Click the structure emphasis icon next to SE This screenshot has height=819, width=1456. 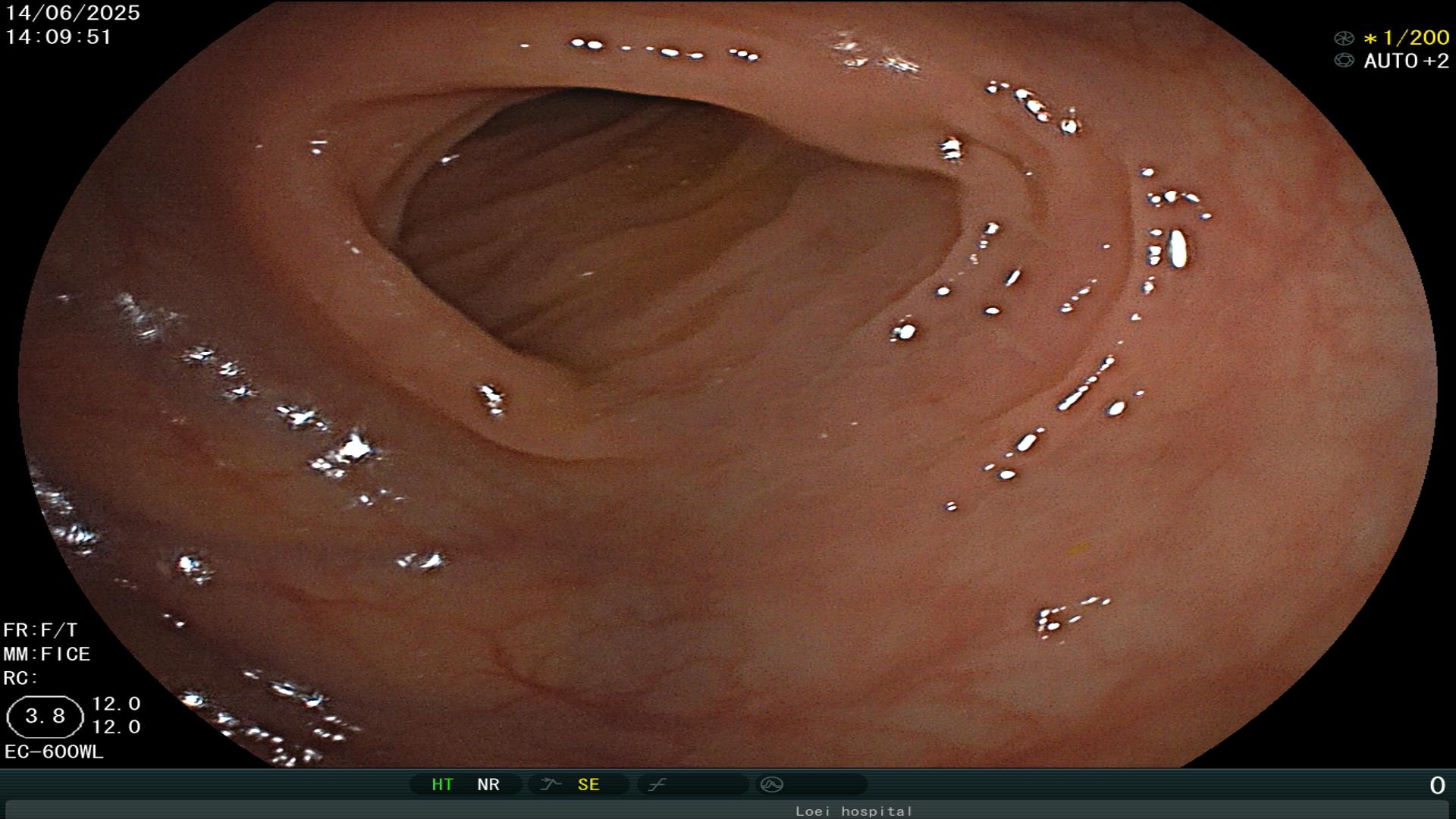(x=550, y=784)
